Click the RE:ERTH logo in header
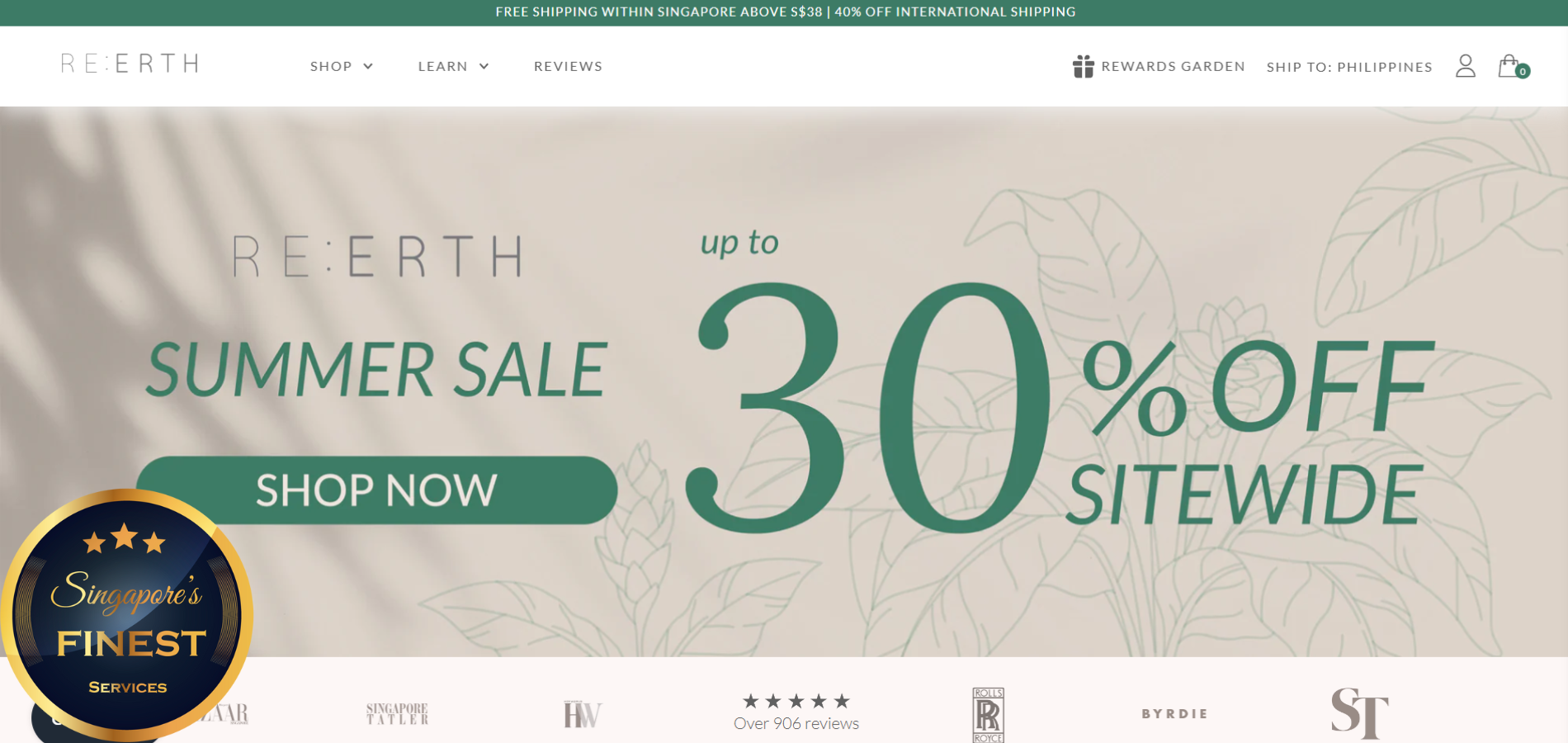 pyautogui.click(x=130, y=64)
